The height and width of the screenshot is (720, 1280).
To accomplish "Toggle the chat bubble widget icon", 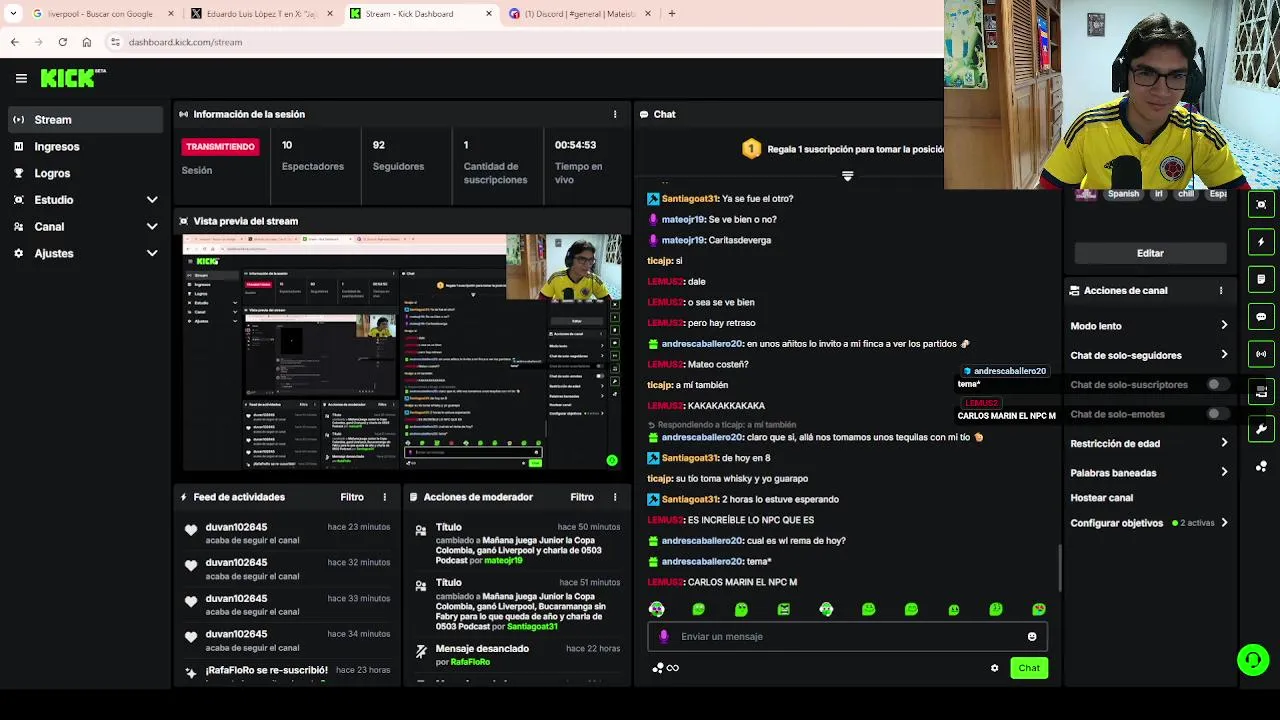I will click(1261, 317).
